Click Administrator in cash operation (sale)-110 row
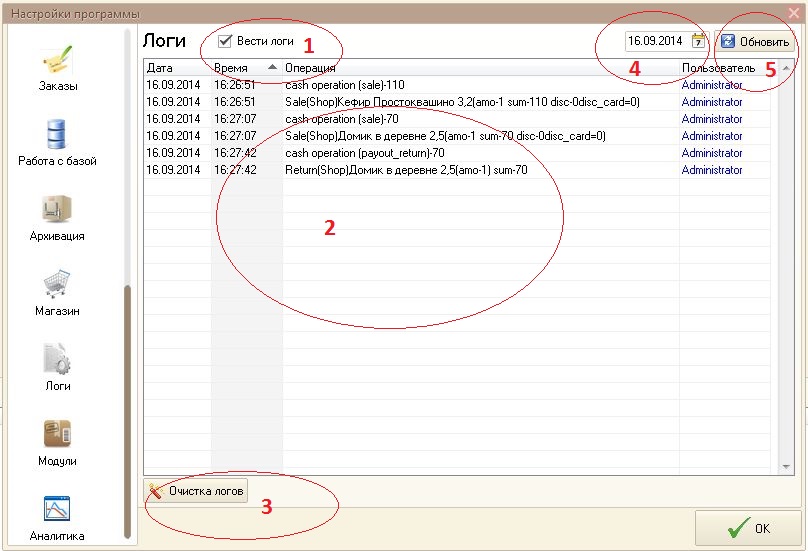The width and height of the screenshot is (808, 551). click(712, 85)
